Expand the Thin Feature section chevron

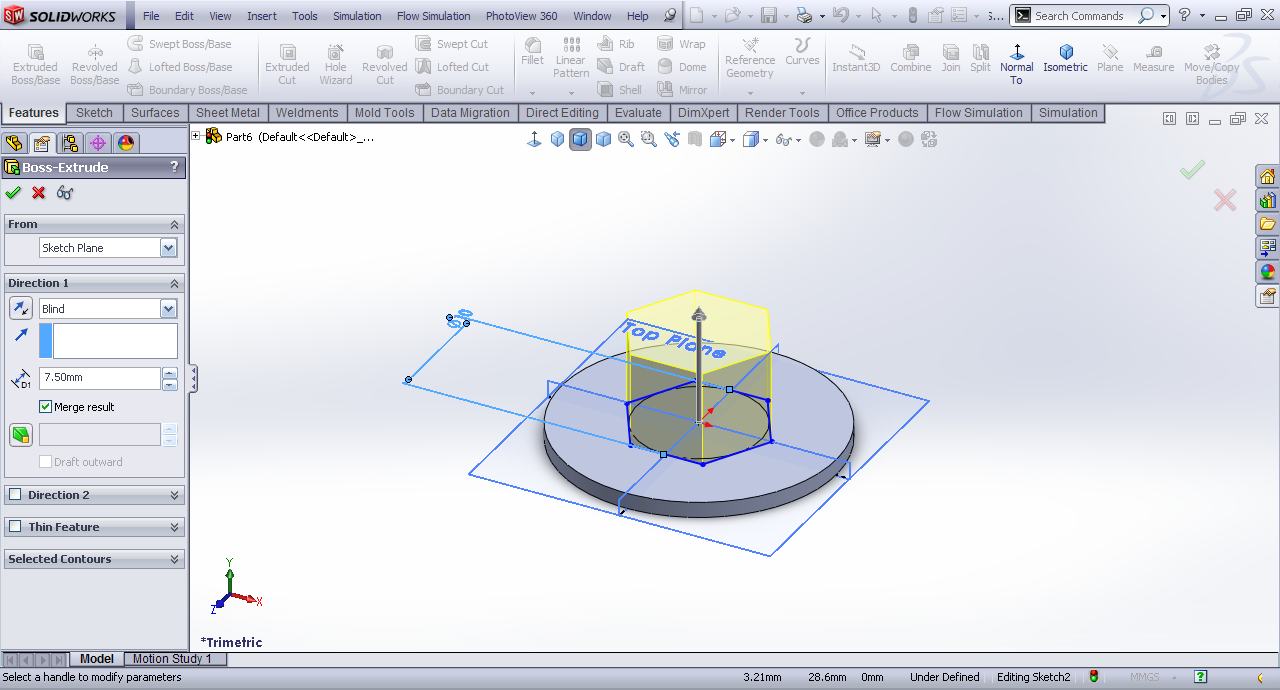[x=174, y=528]
